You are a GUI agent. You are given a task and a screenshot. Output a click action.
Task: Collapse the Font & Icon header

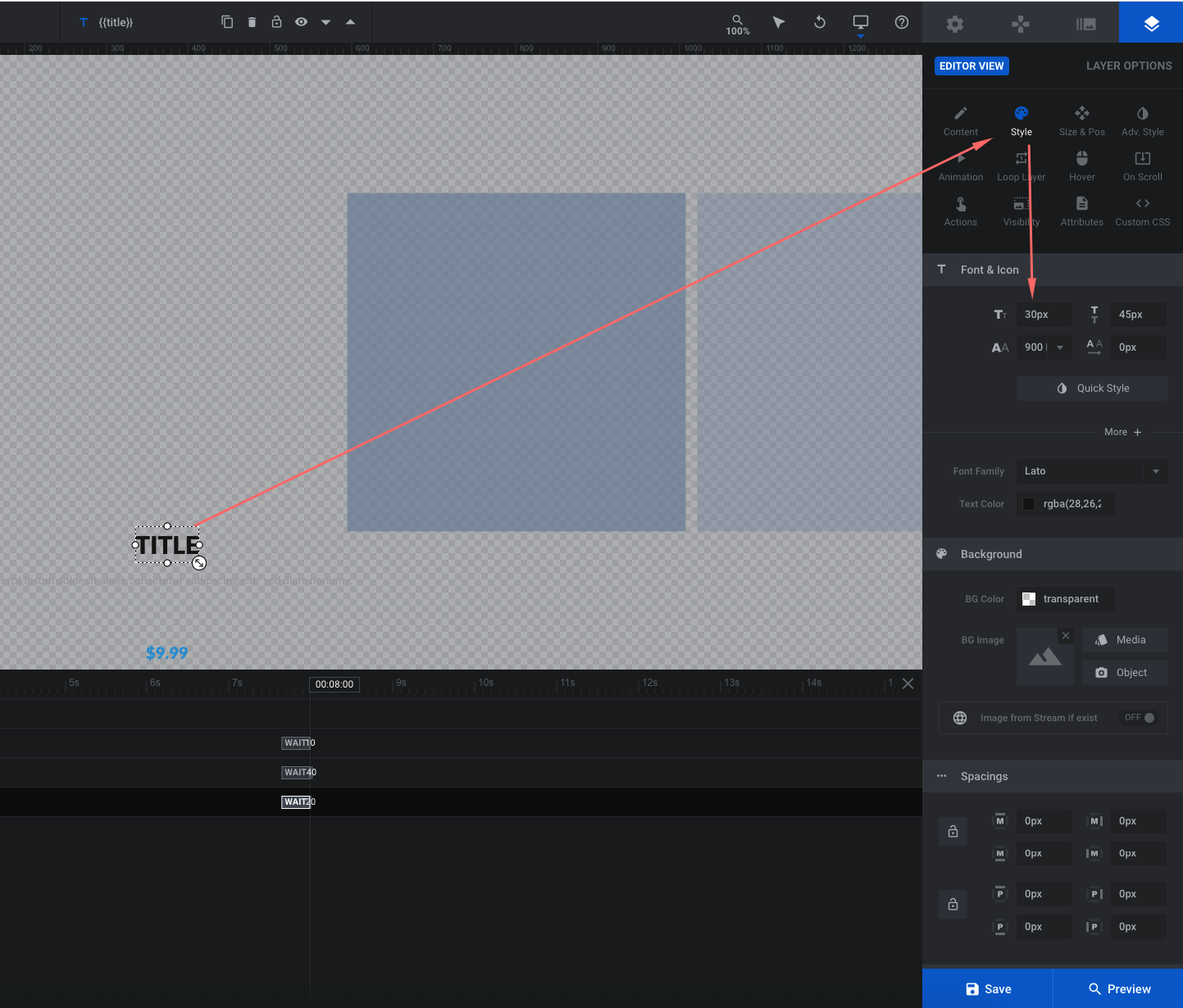[x=1053, y=270]
